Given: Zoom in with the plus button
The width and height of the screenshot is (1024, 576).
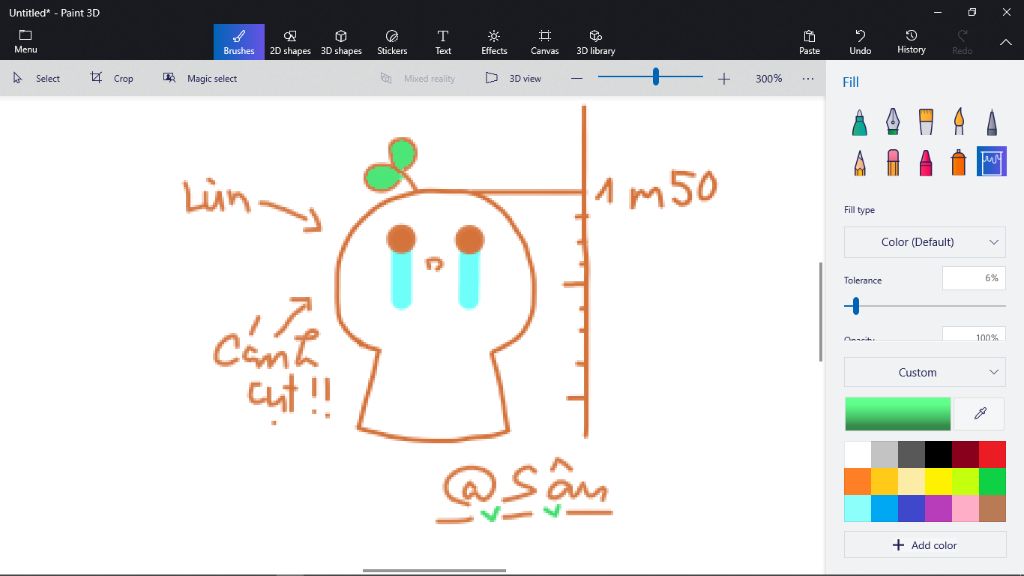Looking at the screenshot, I should (x=724, y=78).
